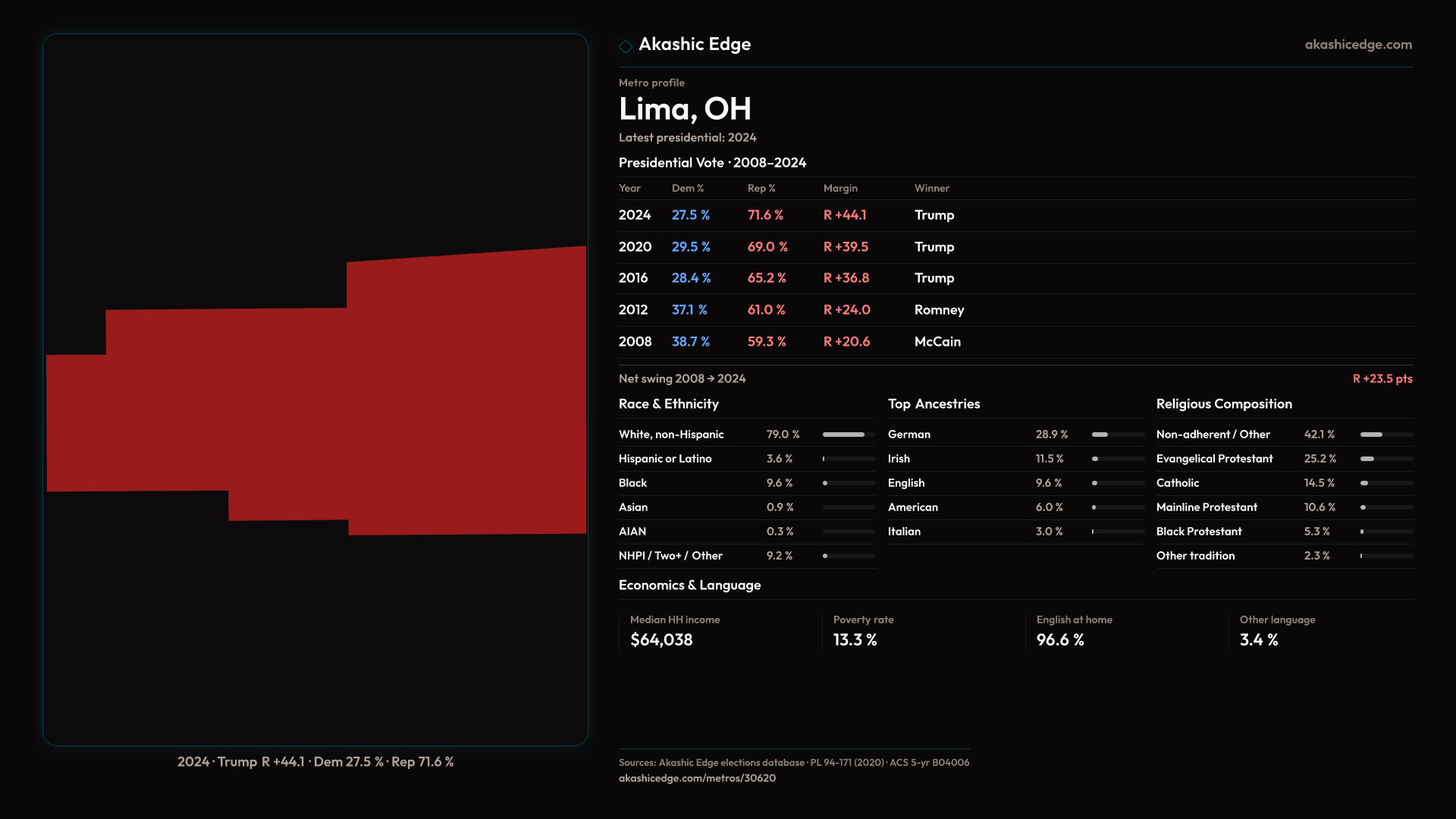This screenshot has height=819, width=1456.
Task: Click the Median HH income value
Action: [x=661, y=640]
